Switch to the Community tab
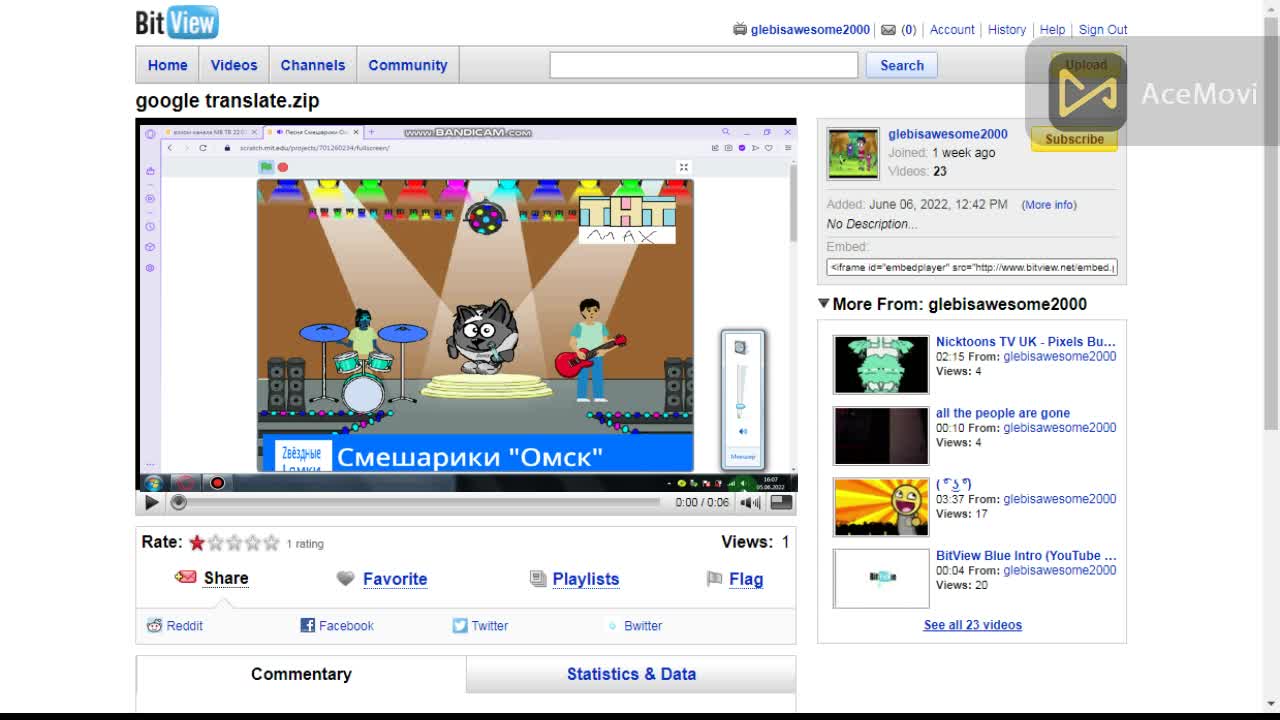Screen dimensions: 1280x720 (x=408, y=65)
